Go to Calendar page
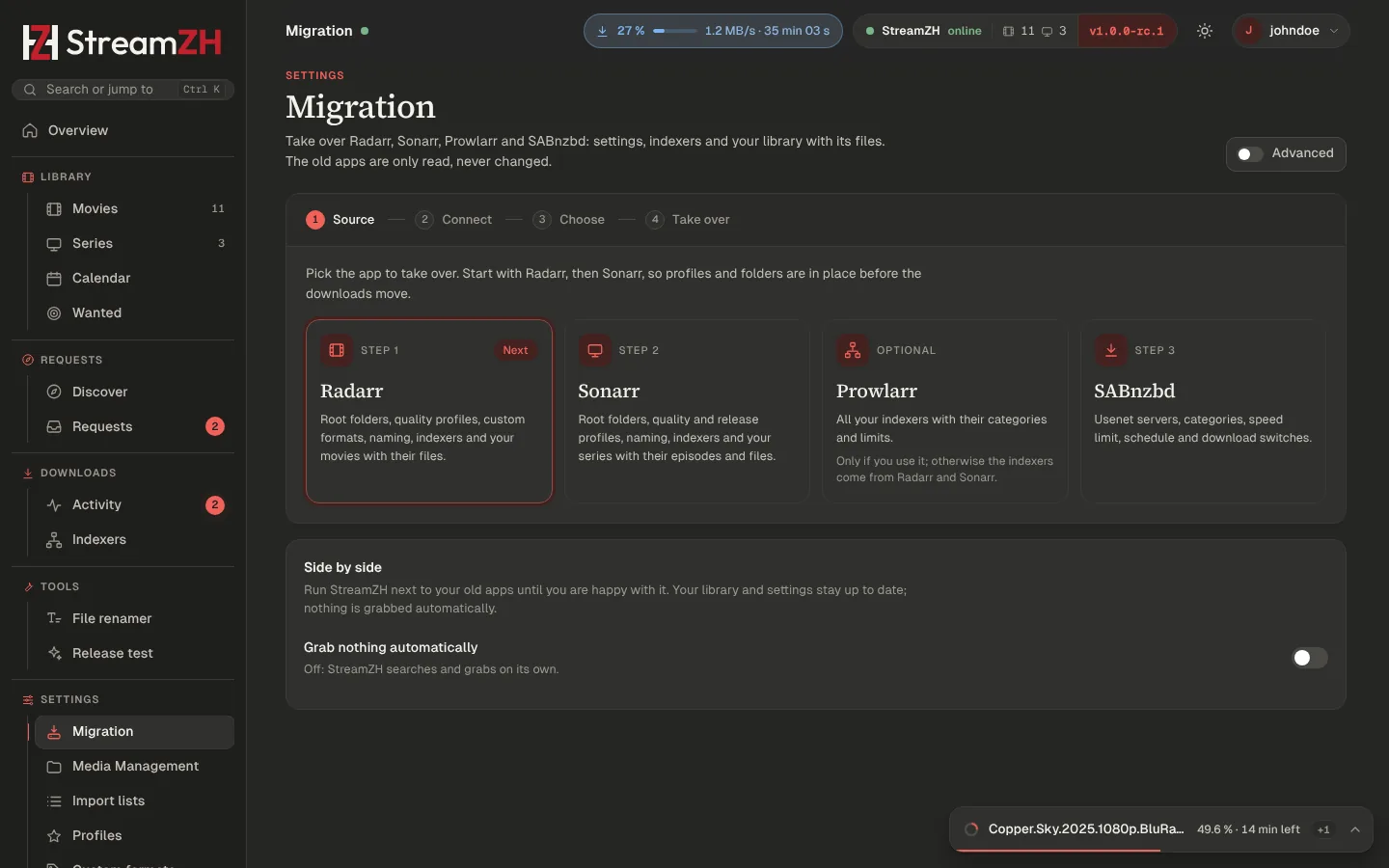This screenshot has width=1389, height=868. (134, 278)
